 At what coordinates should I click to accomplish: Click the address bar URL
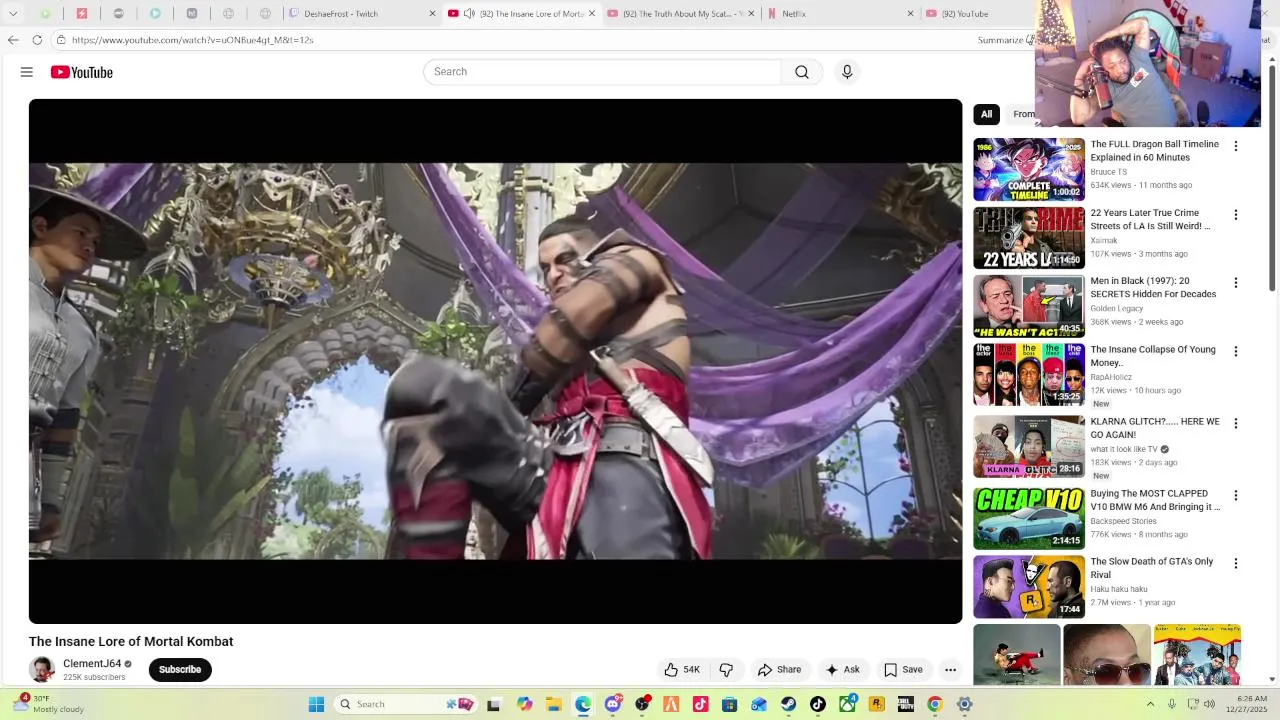(x=192, y=40)
